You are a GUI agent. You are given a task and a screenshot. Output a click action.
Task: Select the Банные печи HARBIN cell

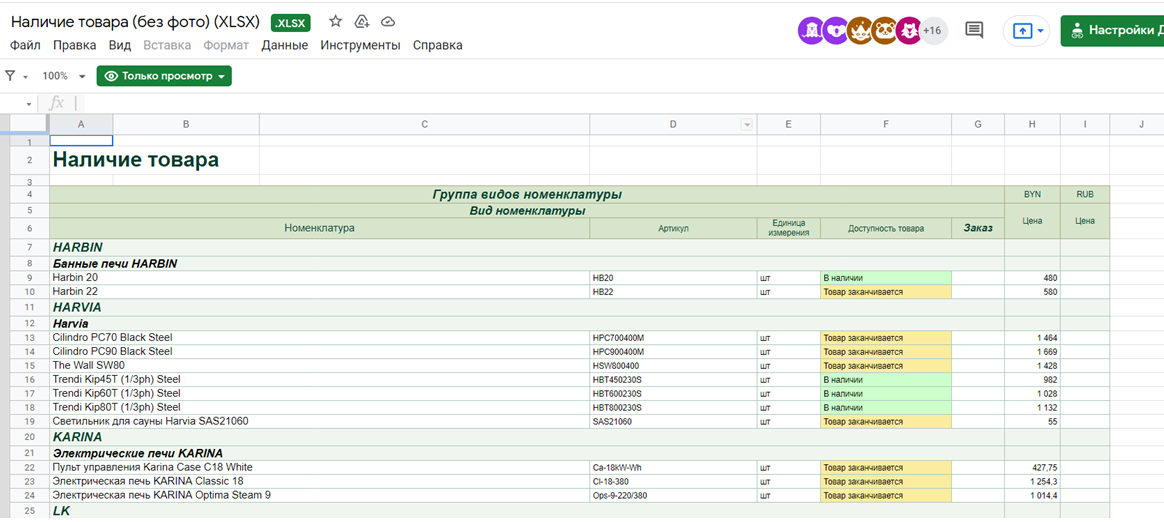[526, 264]
